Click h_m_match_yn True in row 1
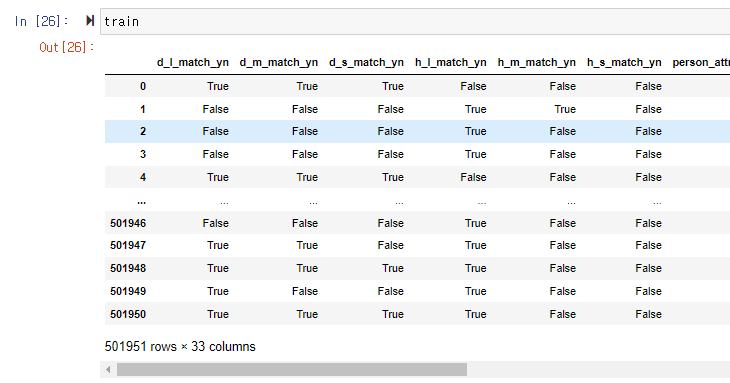Viewport: 730px width, 383px height. click(565, 109)
